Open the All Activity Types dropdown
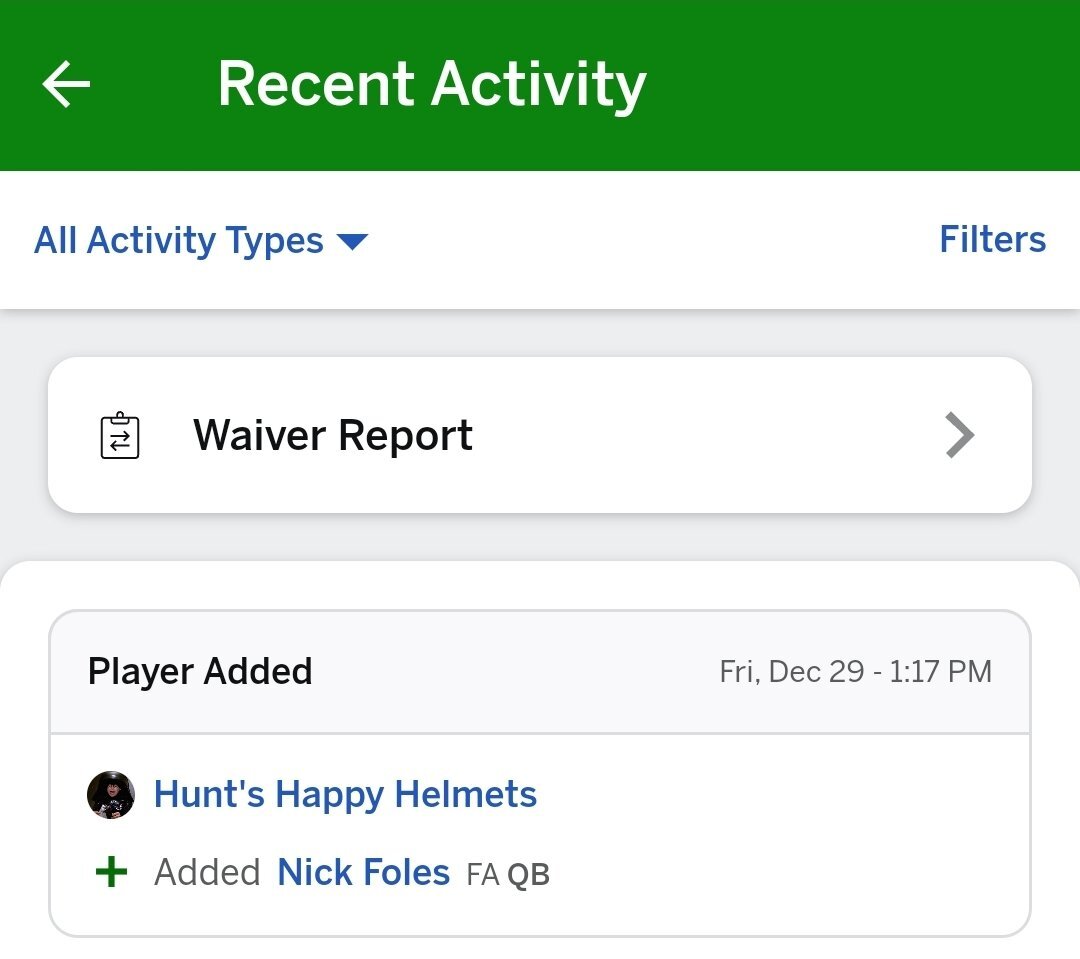1080x959 pixels. point(201,240)
